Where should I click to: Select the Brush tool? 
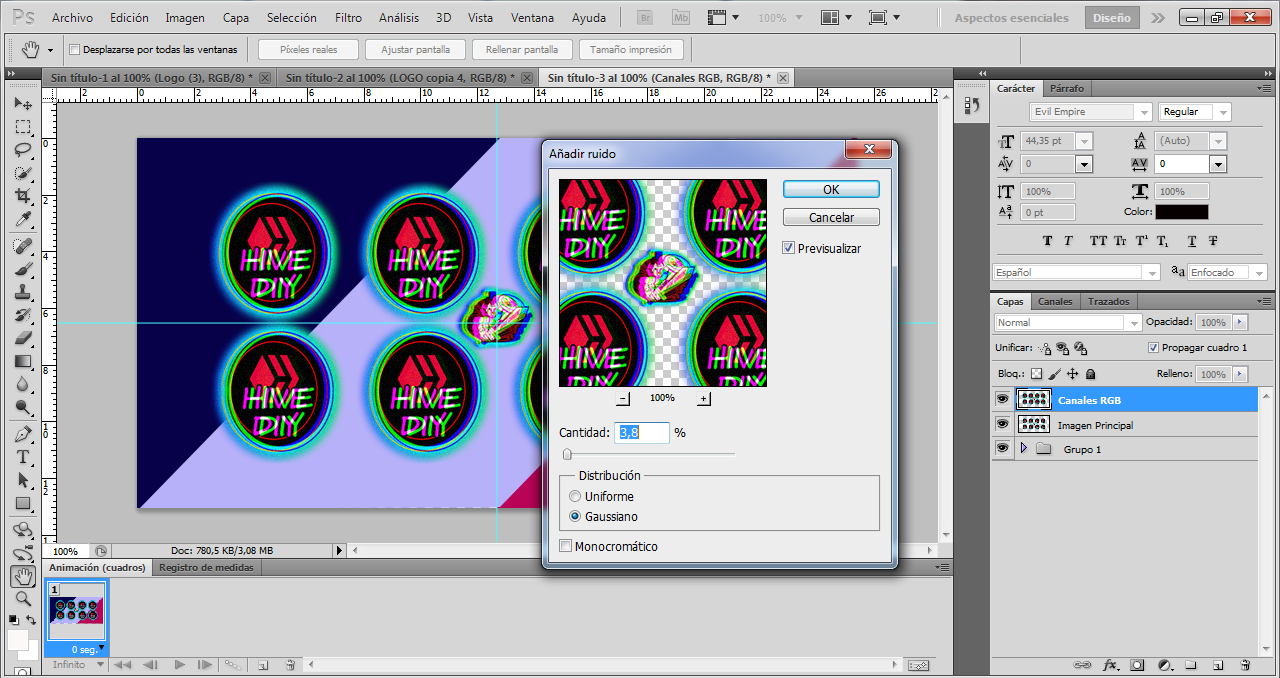click(23, 269)
